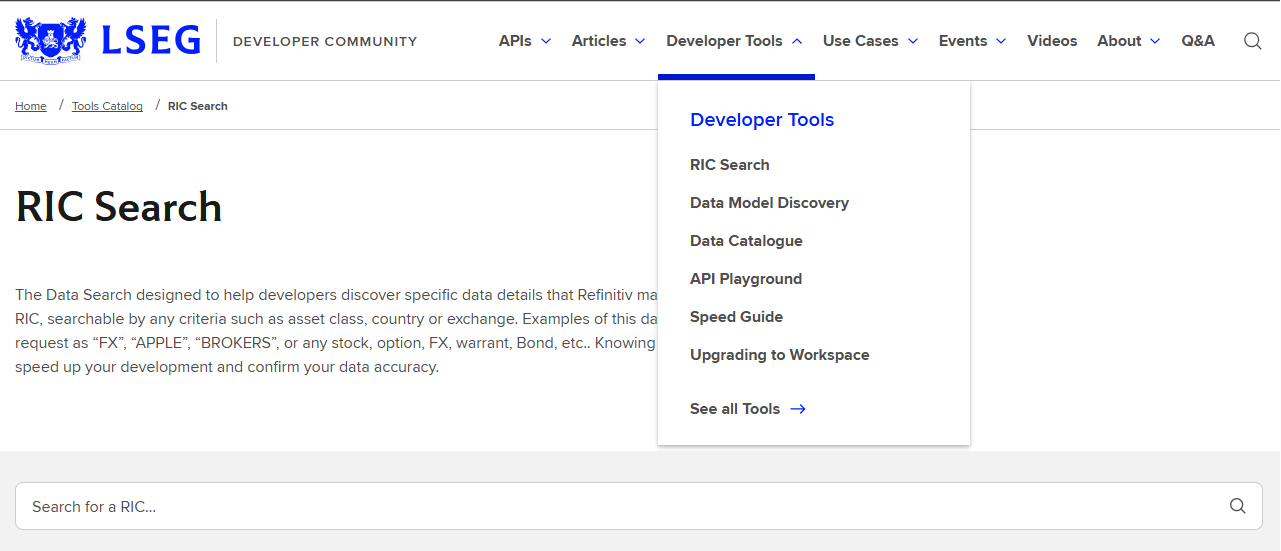
Task: Select RIC Search from the menu
Action: tap(730, 165)
